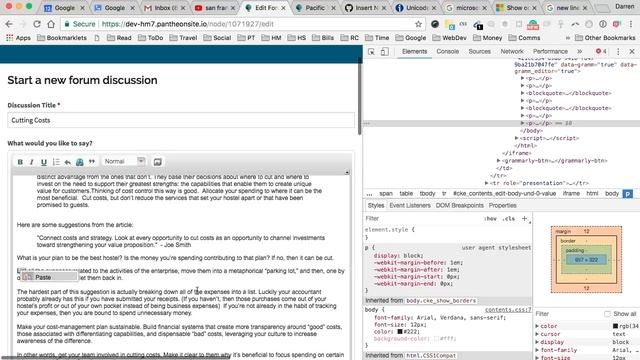Click the undo arrow in the editor toolbar
The width and height of the screenshot is (640, 360).
click(x=68, y=162)
